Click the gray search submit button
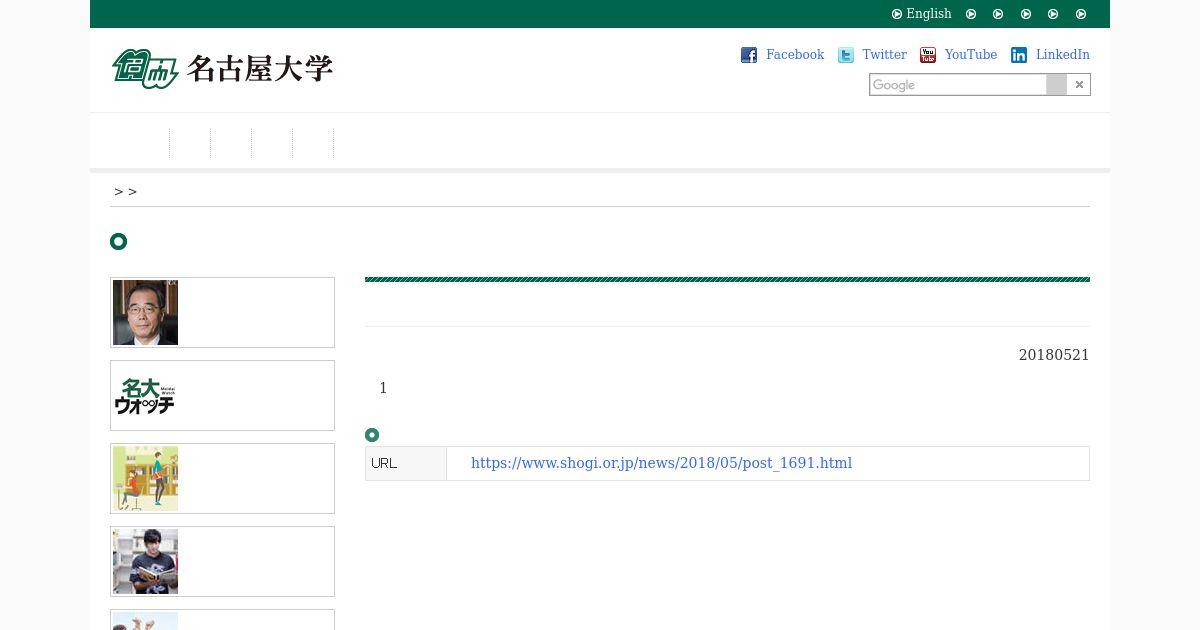This screenshot has height=630, width=1200. [1057, 85]
